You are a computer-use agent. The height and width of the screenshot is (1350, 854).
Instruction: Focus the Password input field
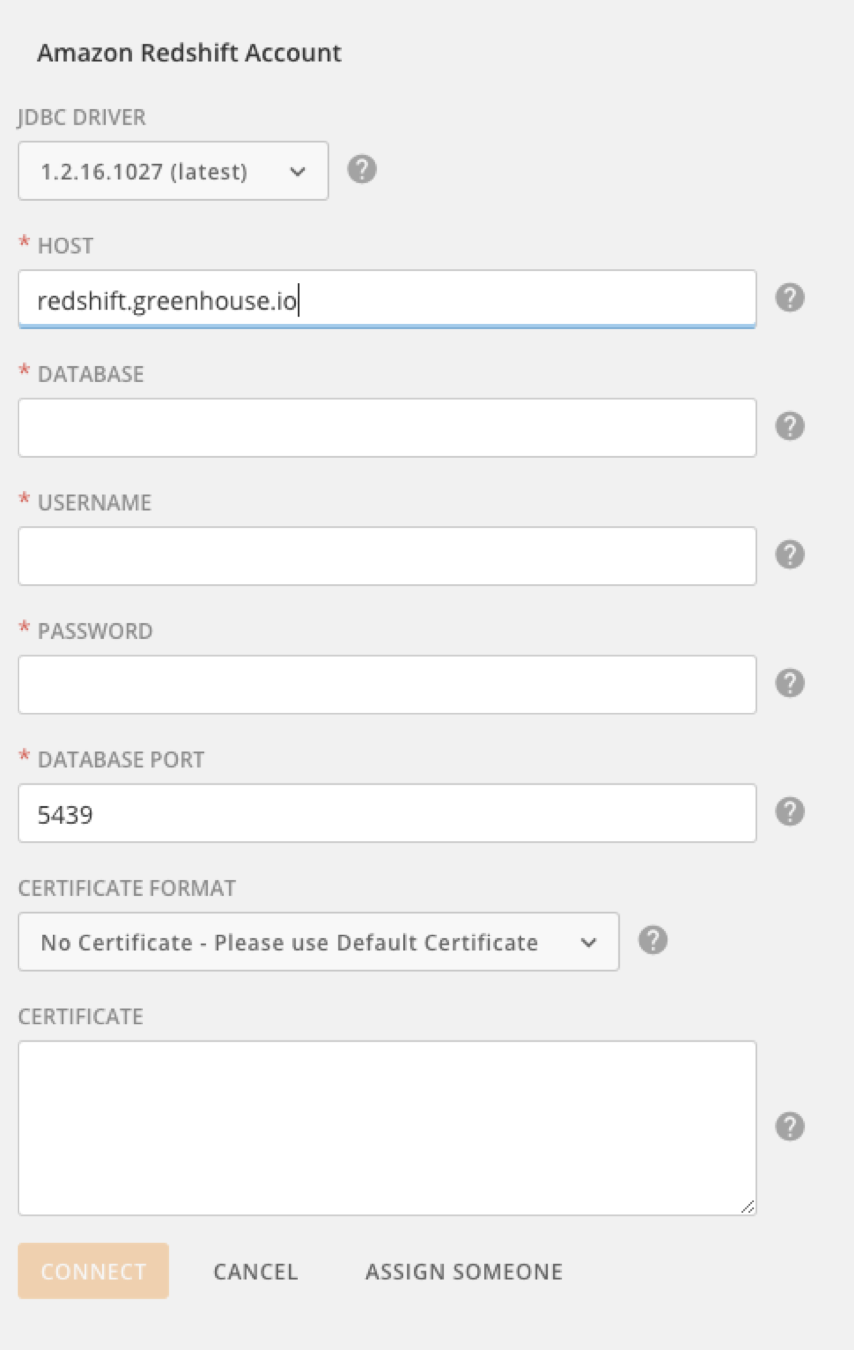point(387,685)
